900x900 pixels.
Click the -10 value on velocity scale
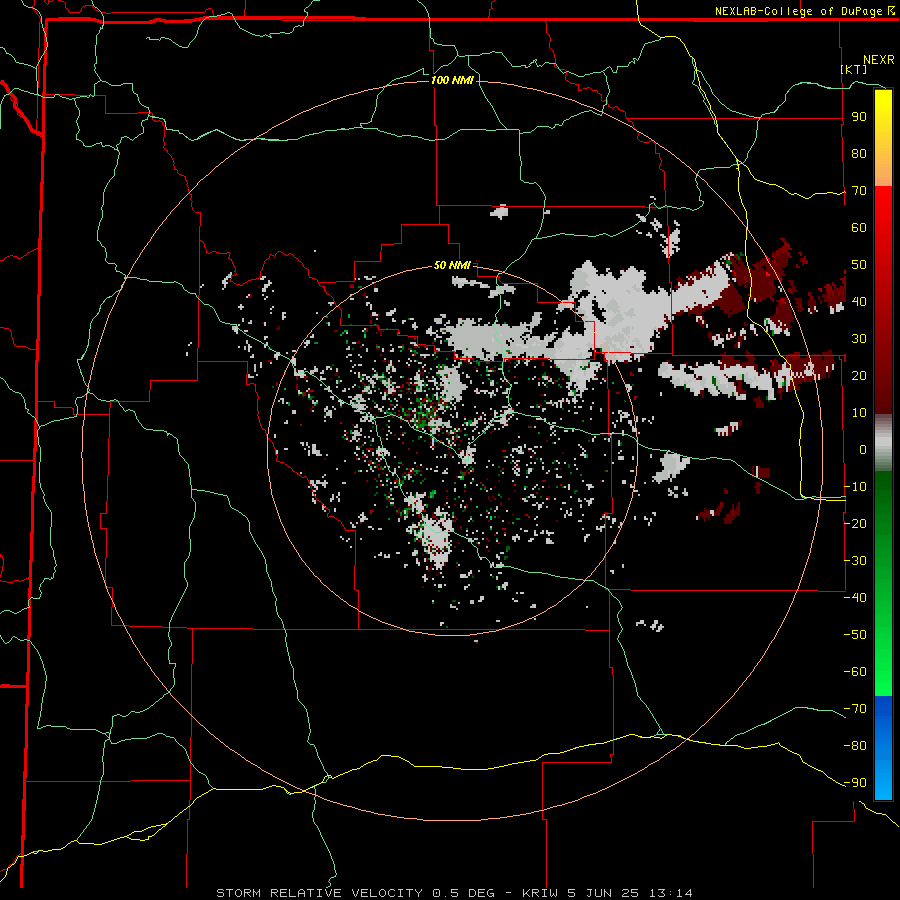(855, 487)
